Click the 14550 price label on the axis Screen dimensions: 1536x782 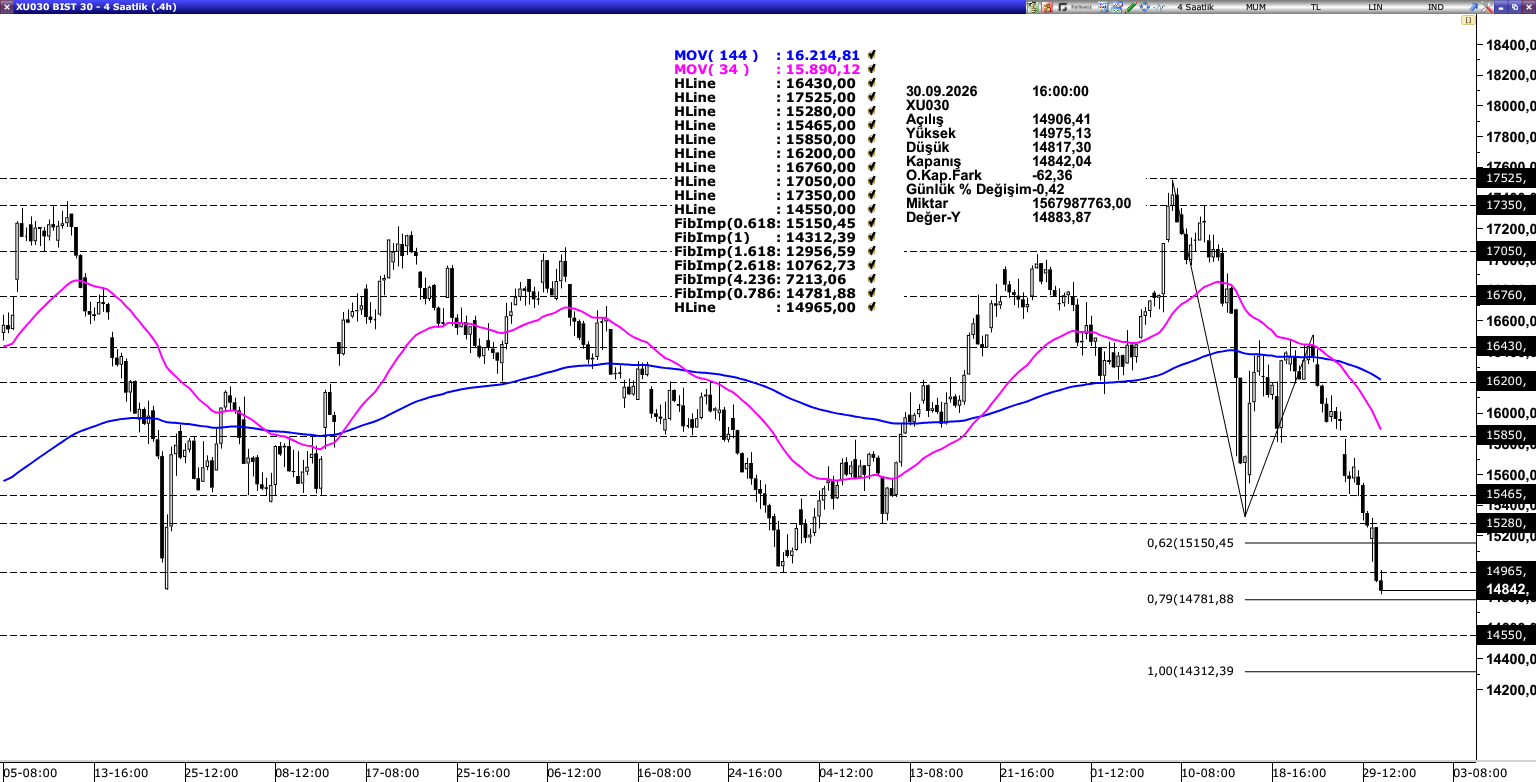(x=1507, y=635)
